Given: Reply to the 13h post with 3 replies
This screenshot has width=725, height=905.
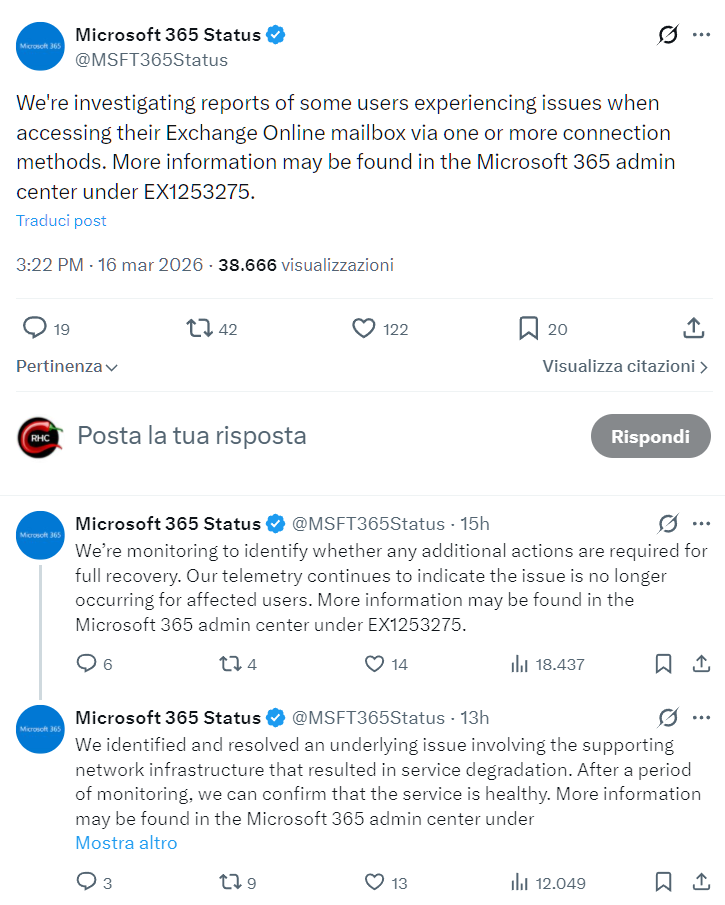Looking at the screenshot, I should point(87,883).
